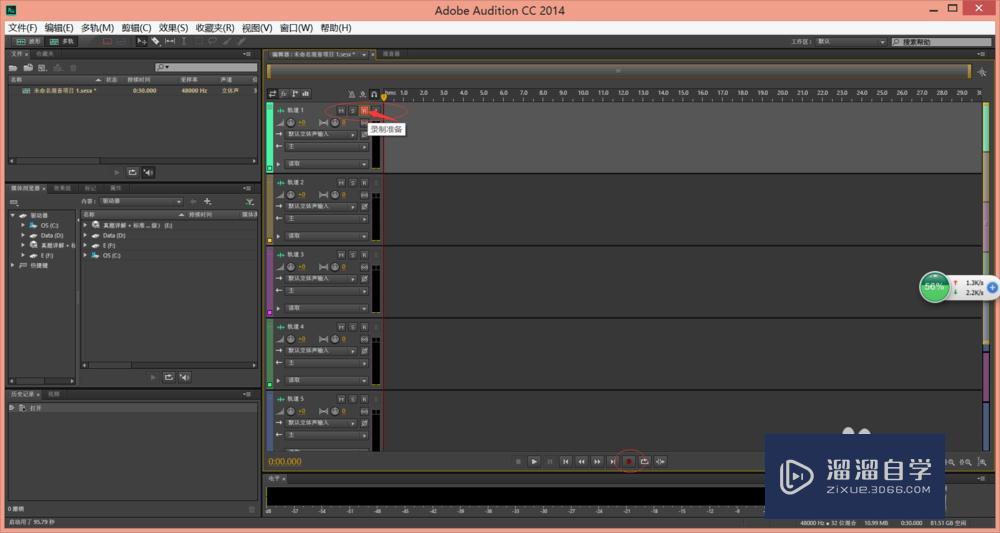Viewport: 1000px width, 533px height.
Task: Open Track 1 output dropdown 主
Action: point(327,147)
